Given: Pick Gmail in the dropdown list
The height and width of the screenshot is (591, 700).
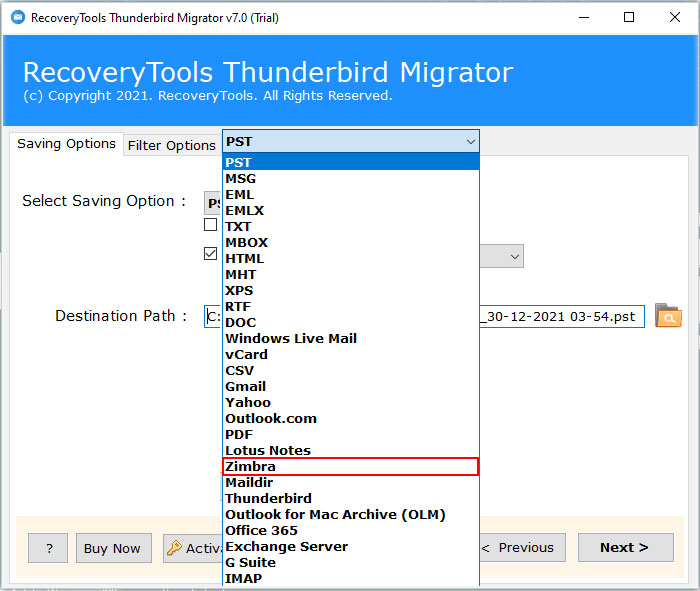Looking at the screenshot, I should click(x=350, y=387).
